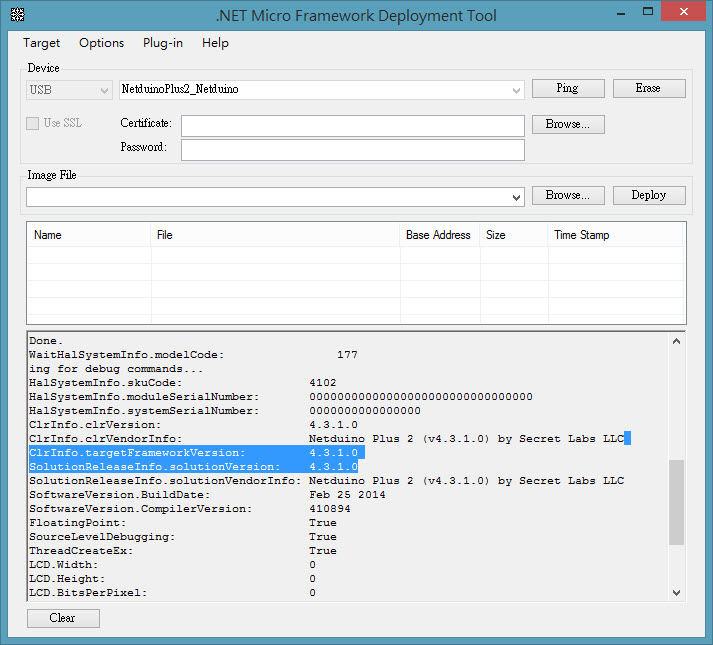
Task: Click 'SoftwareVersion.CompilerVersion:' log line
Action: click(x=190, y=509)
